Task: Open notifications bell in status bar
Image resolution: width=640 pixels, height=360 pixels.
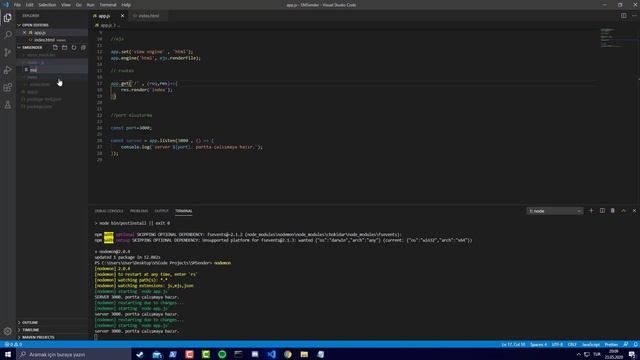Action: coord(635,344)
